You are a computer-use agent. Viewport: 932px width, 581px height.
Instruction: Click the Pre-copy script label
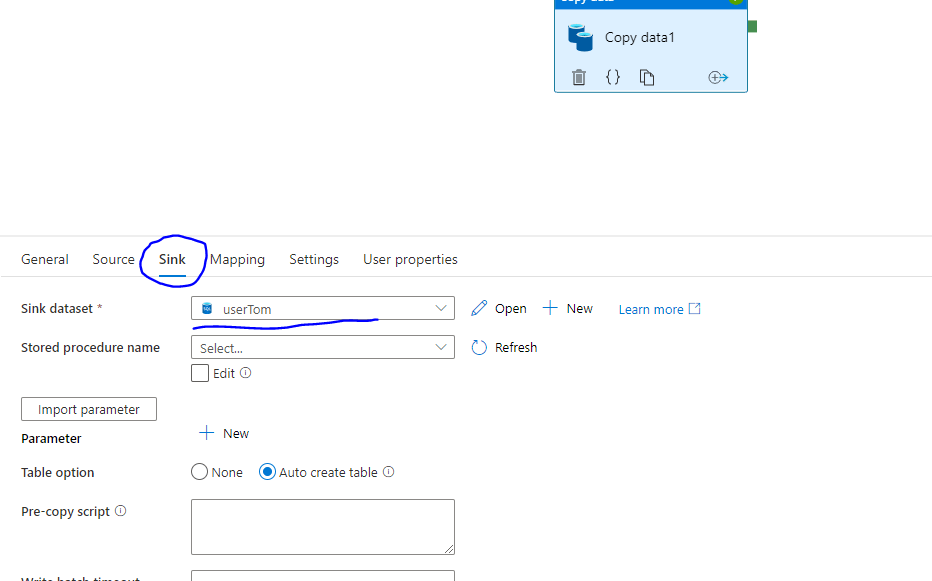(x=65, y=511)
